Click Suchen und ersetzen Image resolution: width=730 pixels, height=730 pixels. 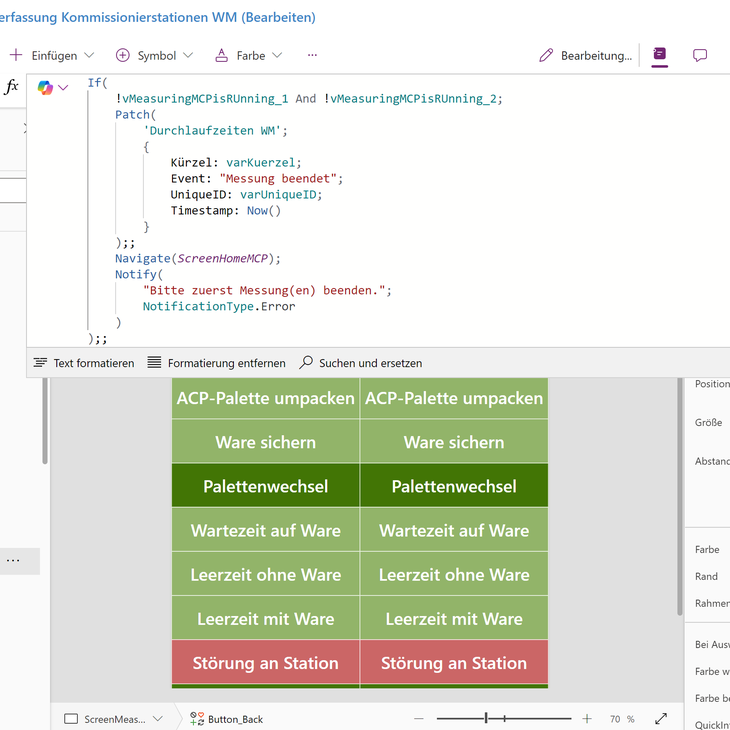click(x=361, y=363)
